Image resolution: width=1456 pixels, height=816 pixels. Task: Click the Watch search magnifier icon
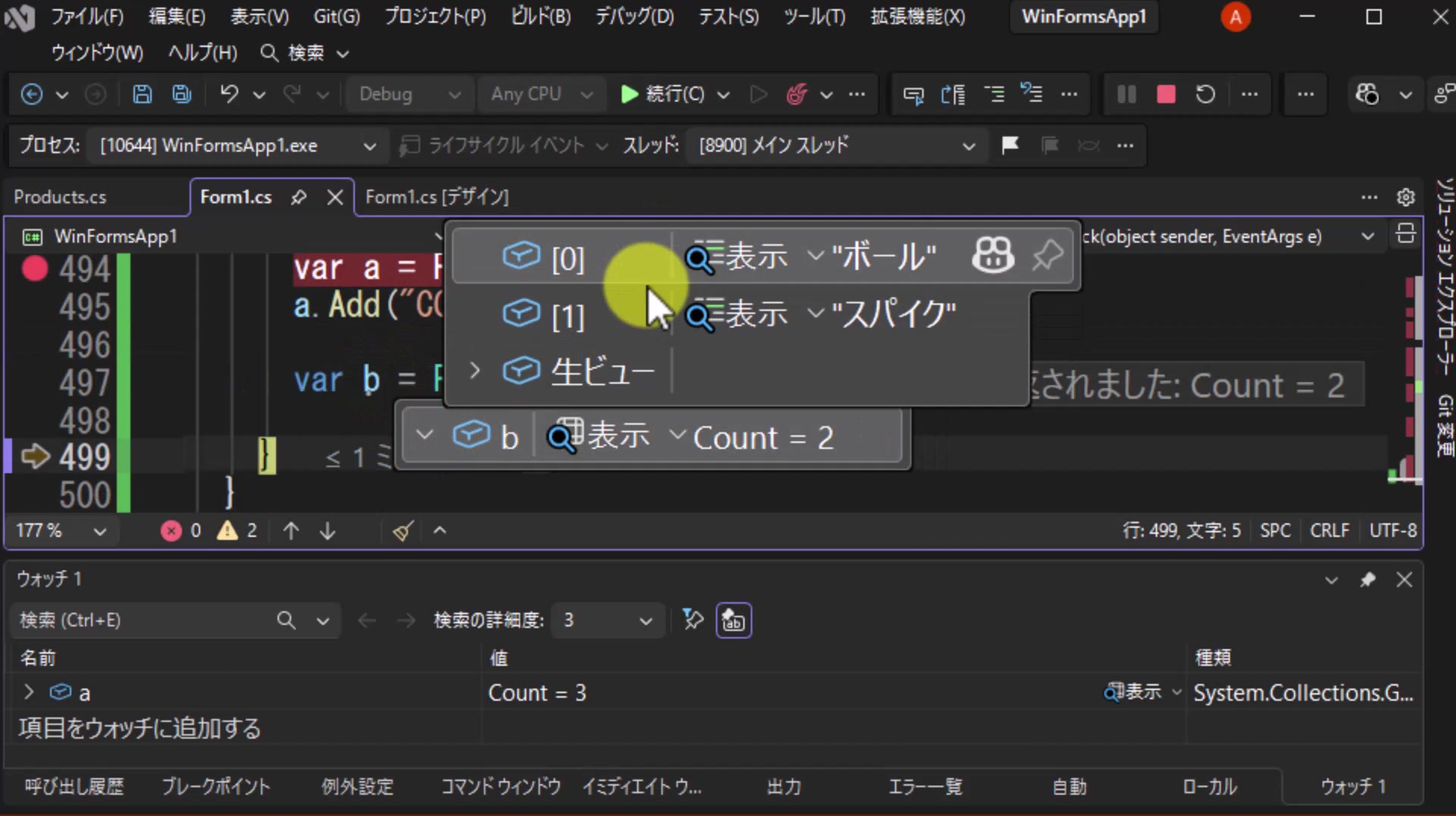pos(286,620)
